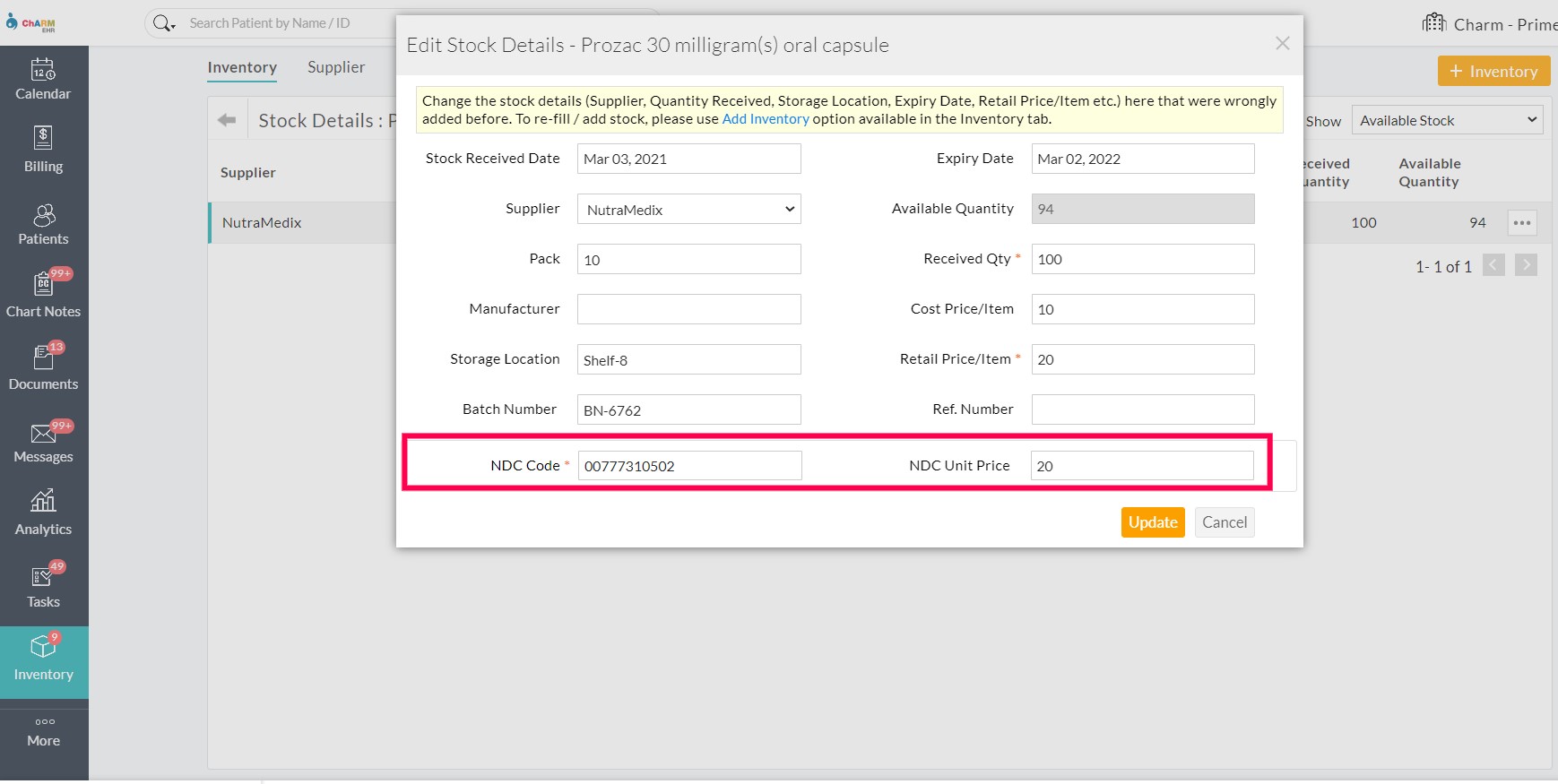Expand the Supplier dropdown
1558x784 pixels.
pyautogui.click(x=688, y=210)
